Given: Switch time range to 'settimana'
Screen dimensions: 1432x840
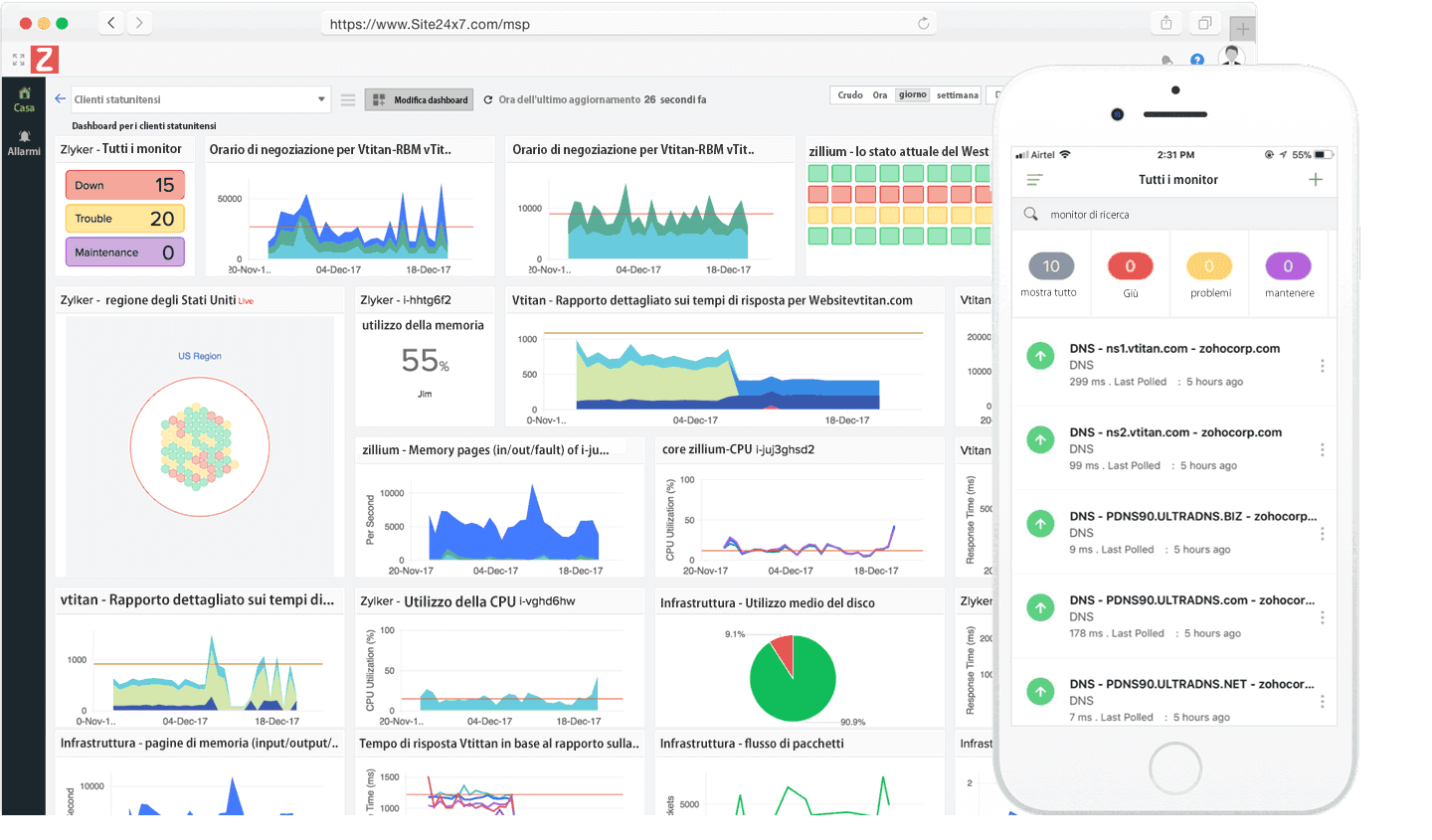Looking at the screenshot, I should click(x=957, y=95).
